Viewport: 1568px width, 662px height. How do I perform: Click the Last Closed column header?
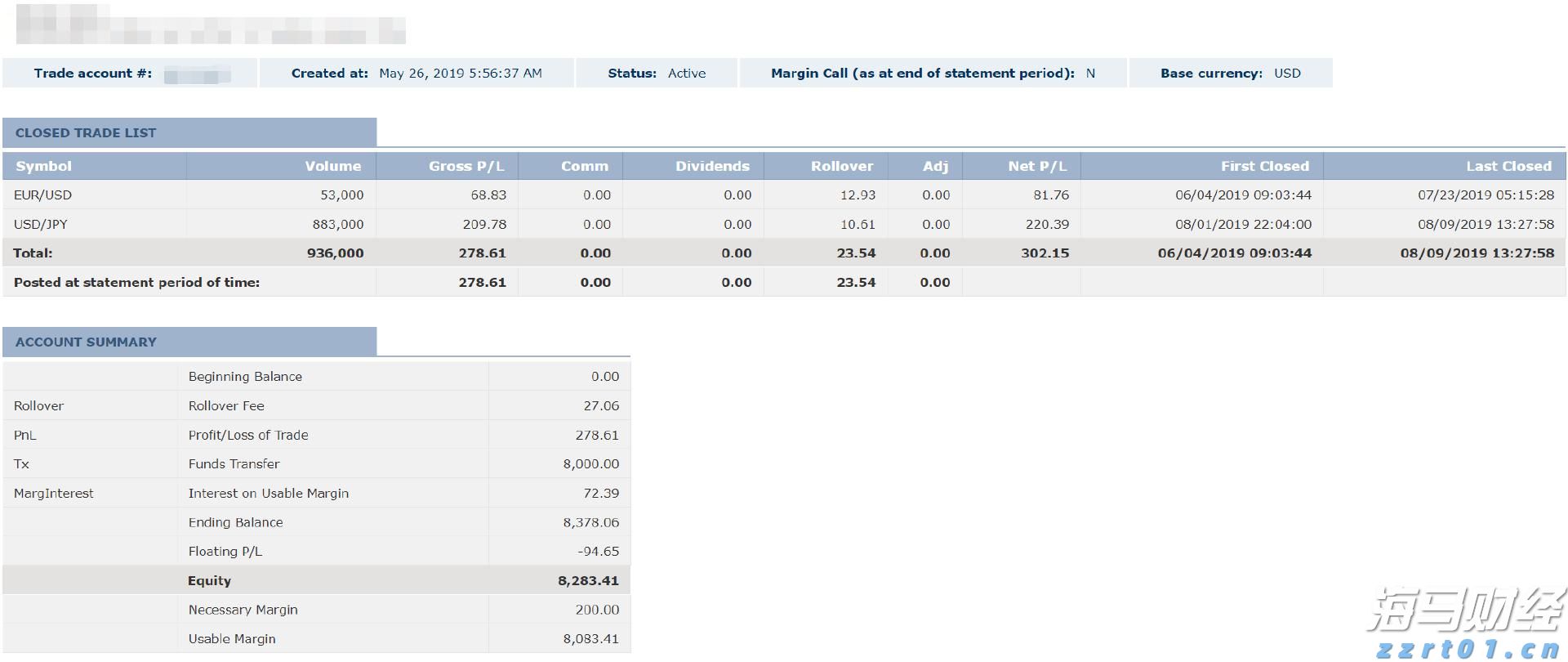[x=1508, y=166]
